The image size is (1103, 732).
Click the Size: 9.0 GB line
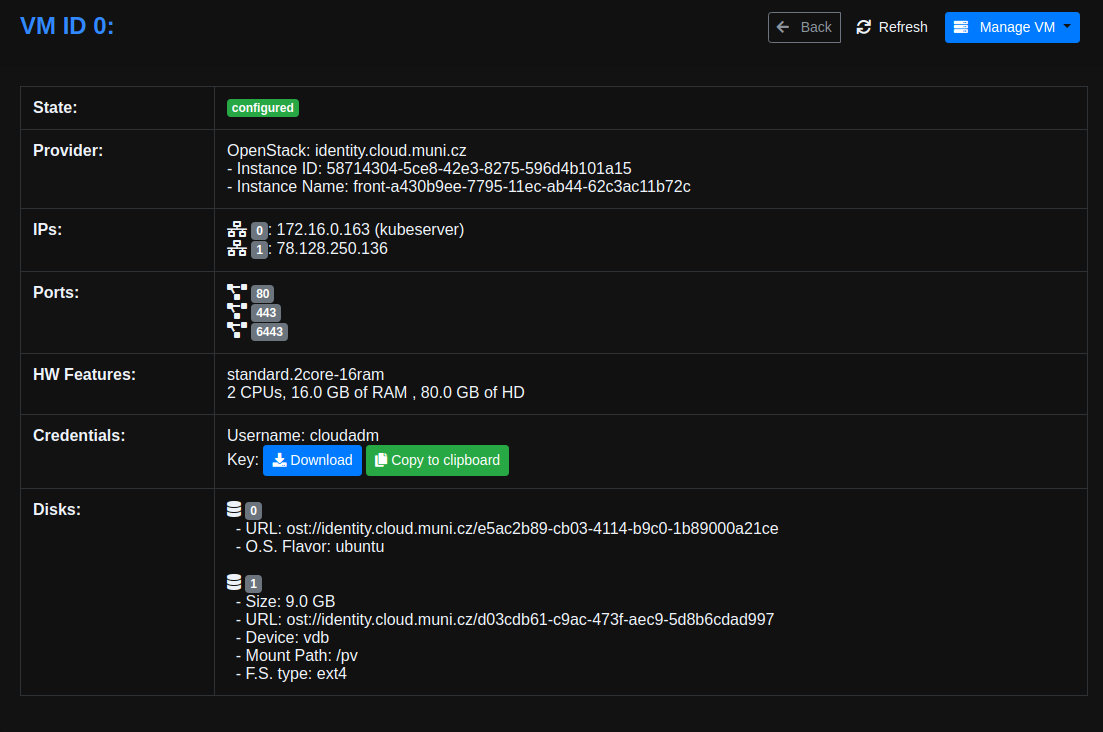(286, 602)
